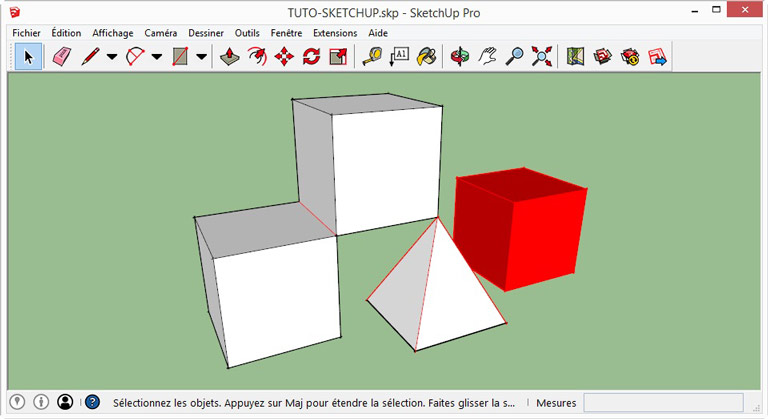Click the user sign-in status icon
Image resolution: width=768 pixels, height=419 pixels.
click(x=65, y=402)
